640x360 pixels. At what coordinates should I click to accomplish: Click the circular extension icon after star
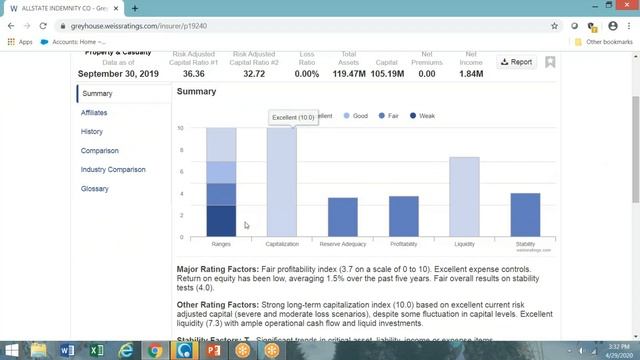click(x=574, y=26)
